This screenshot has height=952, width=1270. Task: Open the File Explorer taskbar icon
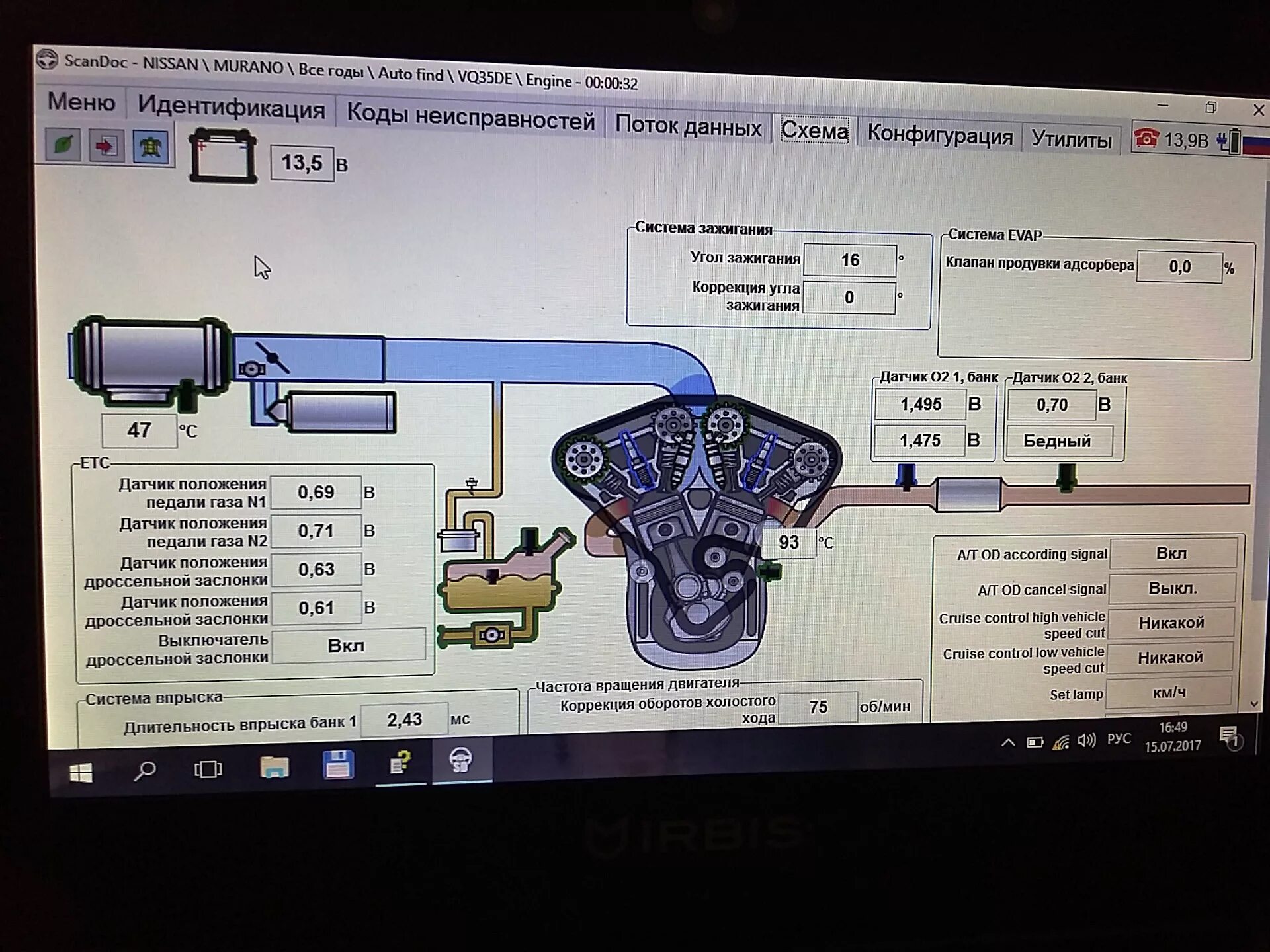pos(275,766)
